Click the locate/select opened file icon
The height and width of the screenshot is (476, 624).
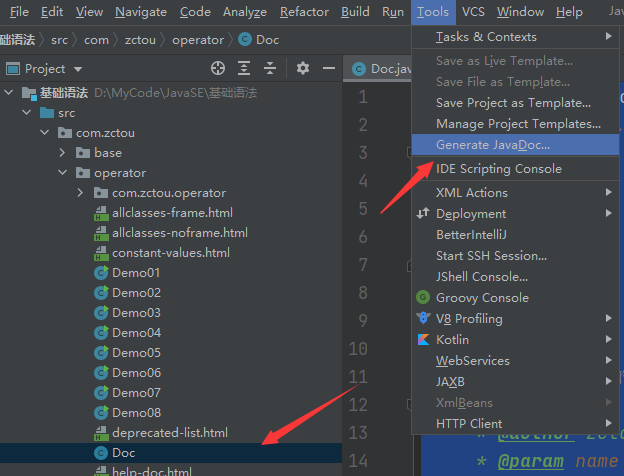(218, 68)
